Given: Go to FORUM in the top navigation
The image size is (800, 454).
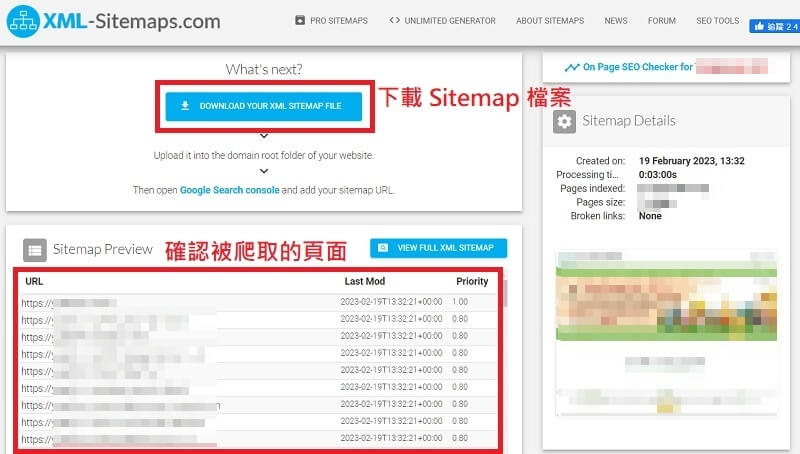Looking at the screenshot, I should click(662, 21).
